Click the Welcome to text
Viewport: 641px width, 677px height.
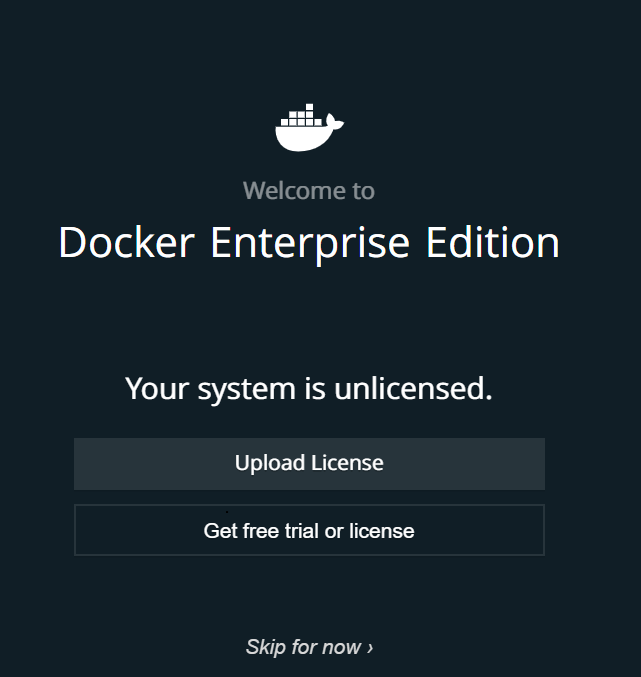coord(309,190)
